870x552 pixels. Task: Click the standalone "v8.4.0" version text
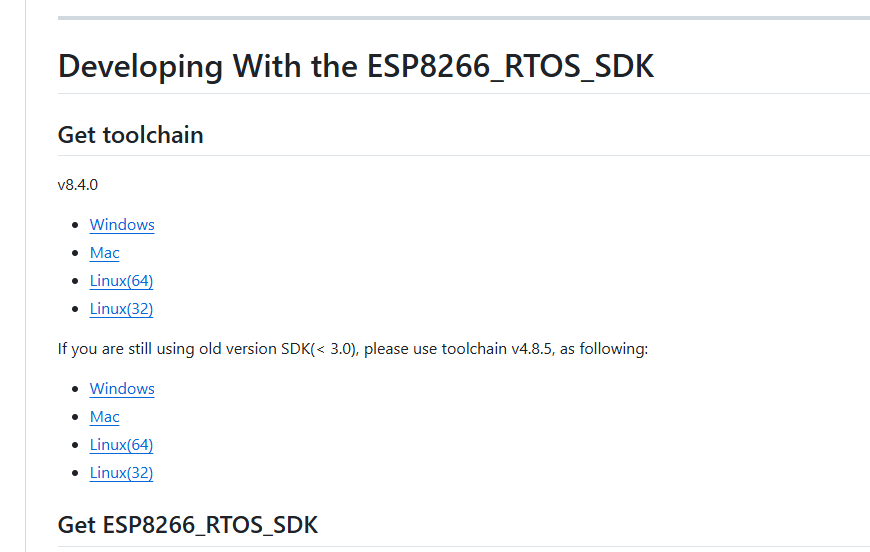[x=78, y=185]
